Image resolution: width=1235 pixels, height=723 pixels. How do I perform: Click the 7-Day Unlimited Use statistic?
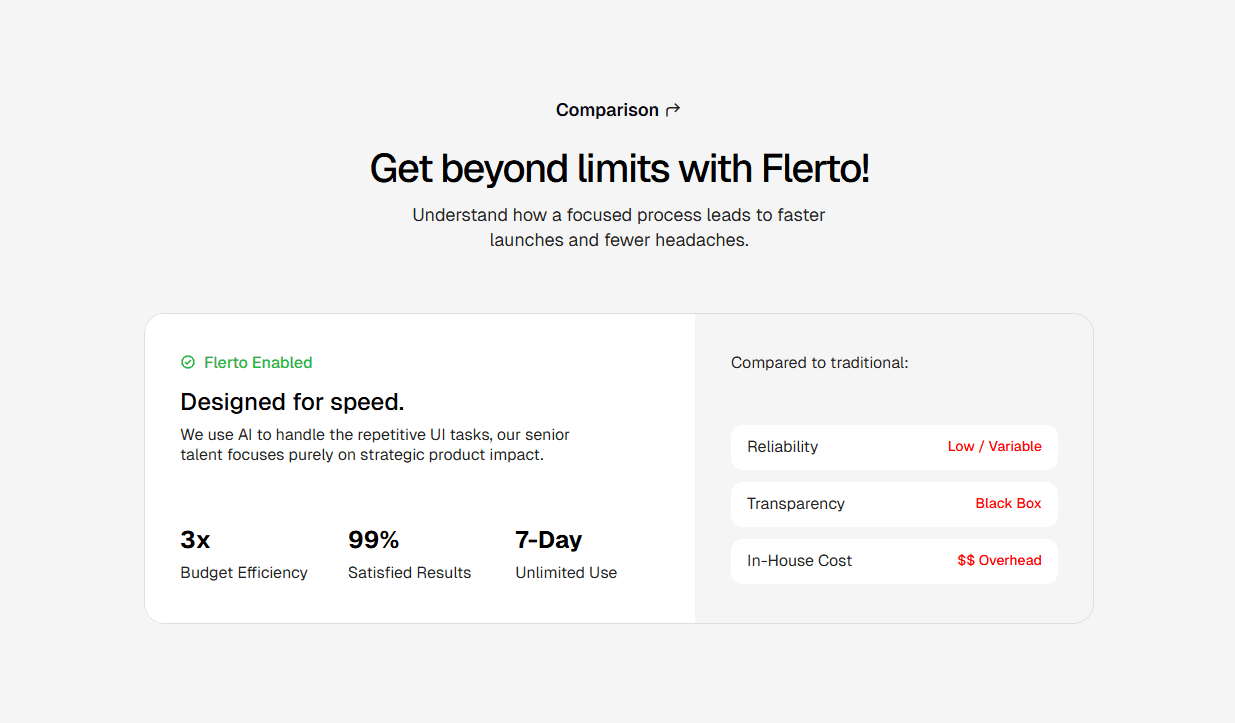[566, 554]
